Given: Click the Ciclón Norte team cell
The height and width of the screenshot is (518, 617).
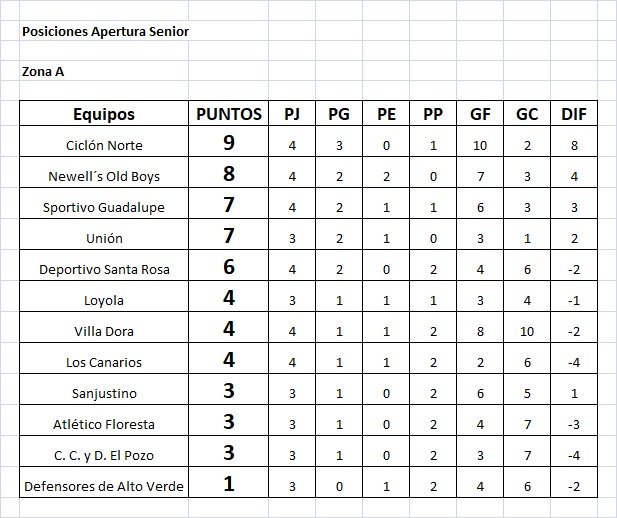Looking at the screenshot, I should [104, 142].
